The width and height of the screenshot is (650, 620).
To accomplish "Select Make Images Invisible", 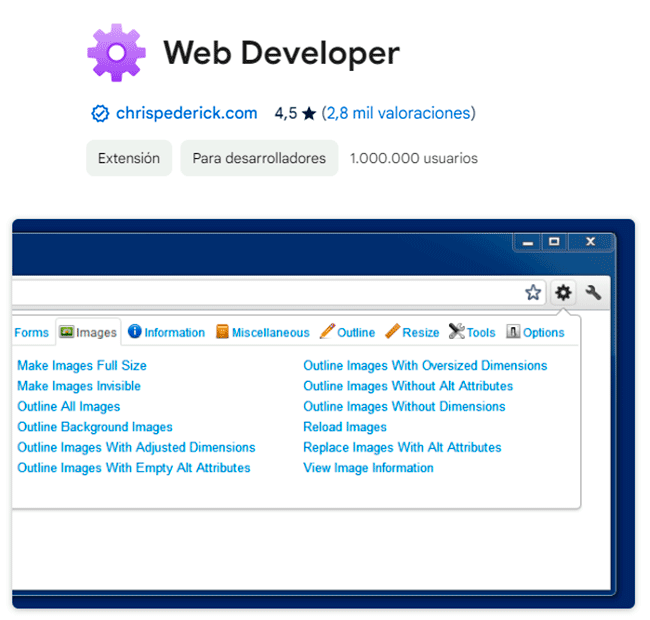I will (x=79, y=386).
